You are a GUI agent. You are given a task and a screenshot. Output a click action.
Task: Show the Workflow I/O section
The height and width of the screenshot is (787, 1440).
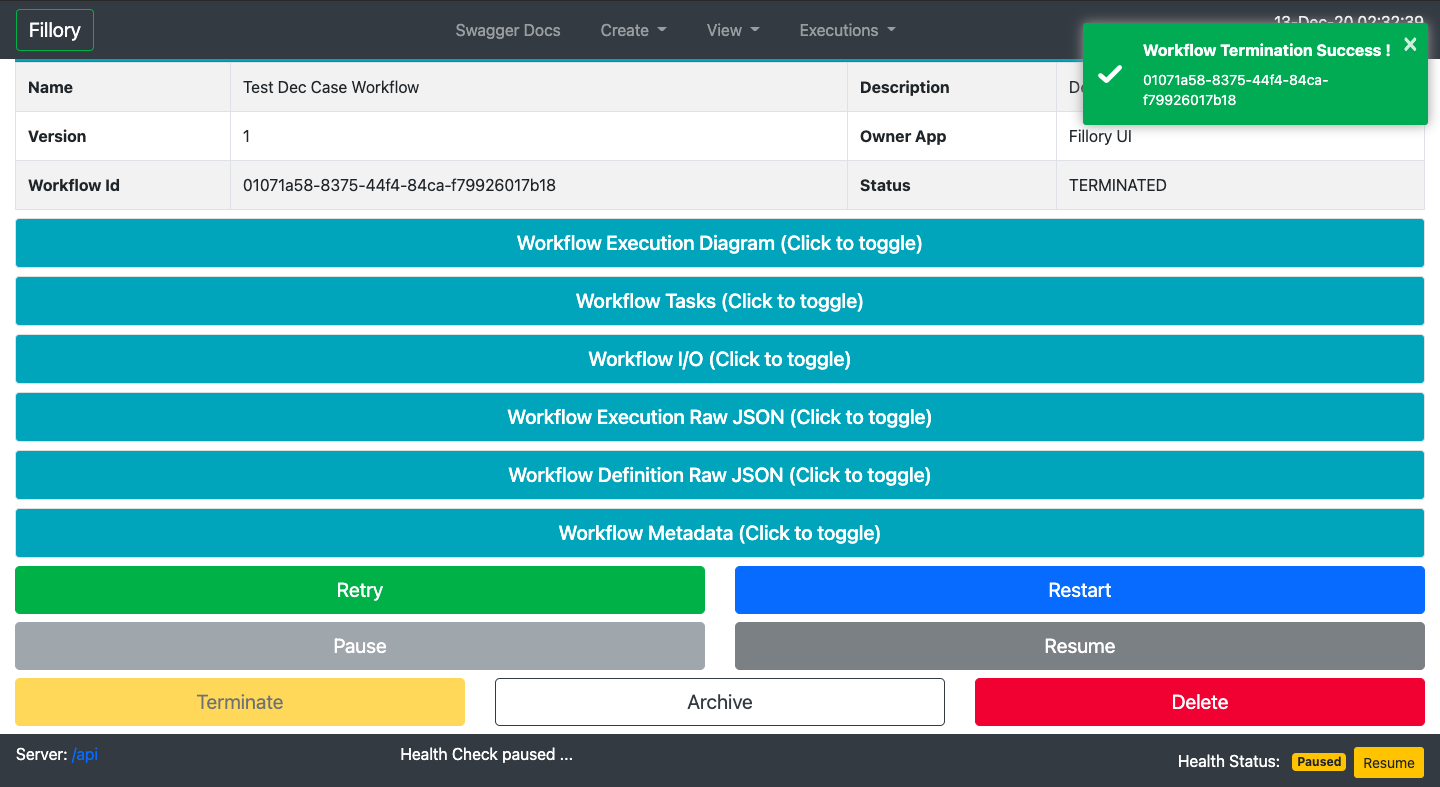[719, 359]
